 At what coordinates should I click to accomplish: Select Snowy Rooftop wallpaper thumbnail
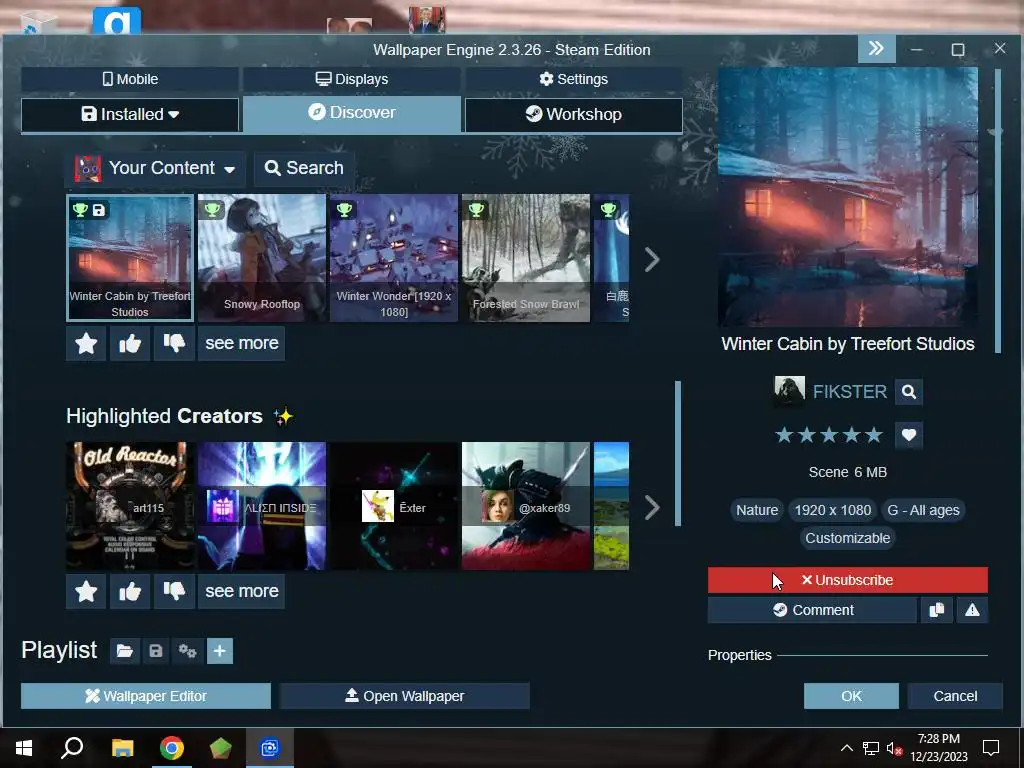(262, 258)
